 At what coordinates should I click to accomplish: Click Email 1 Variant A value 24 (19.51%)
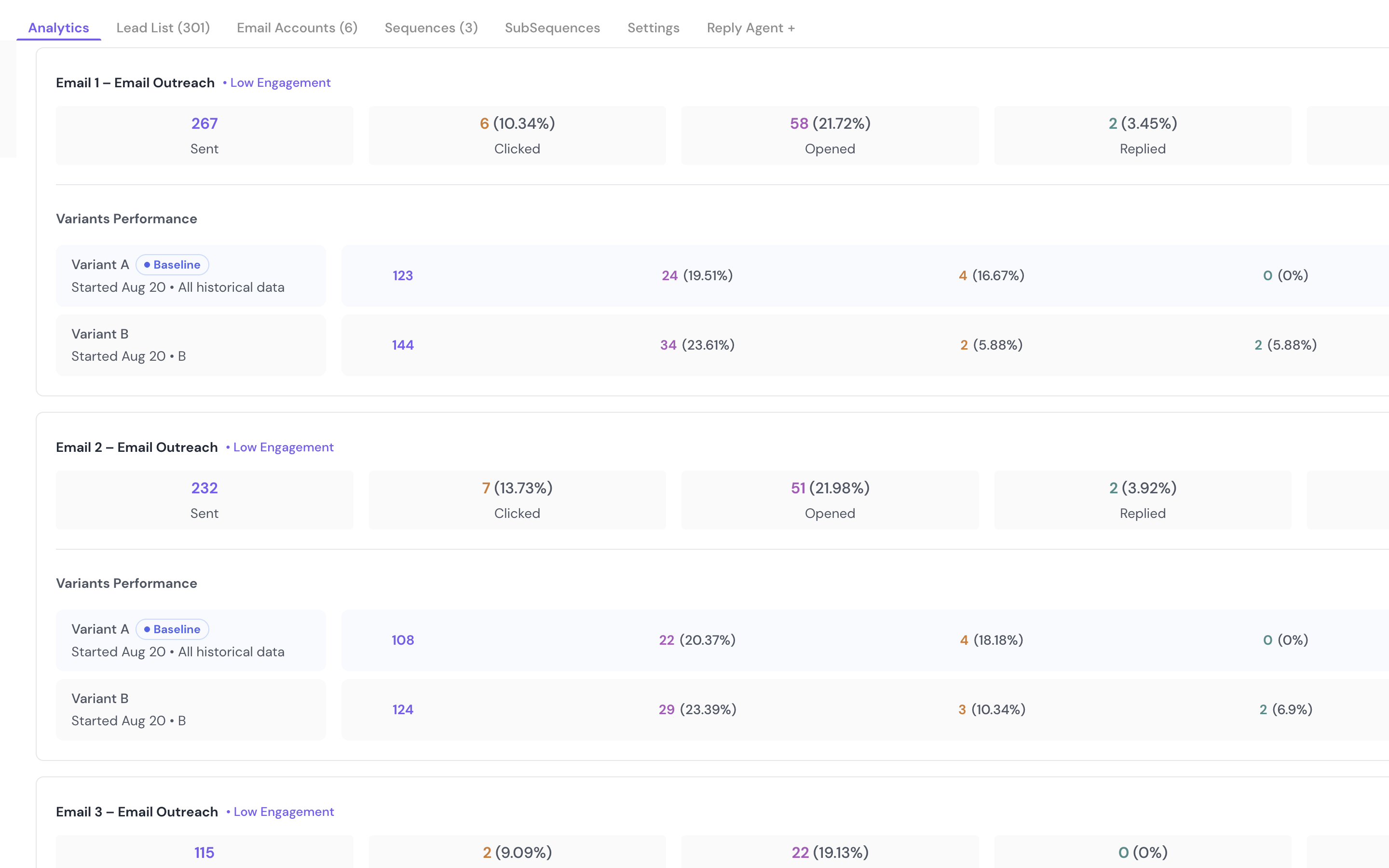[x=697, y=275]
